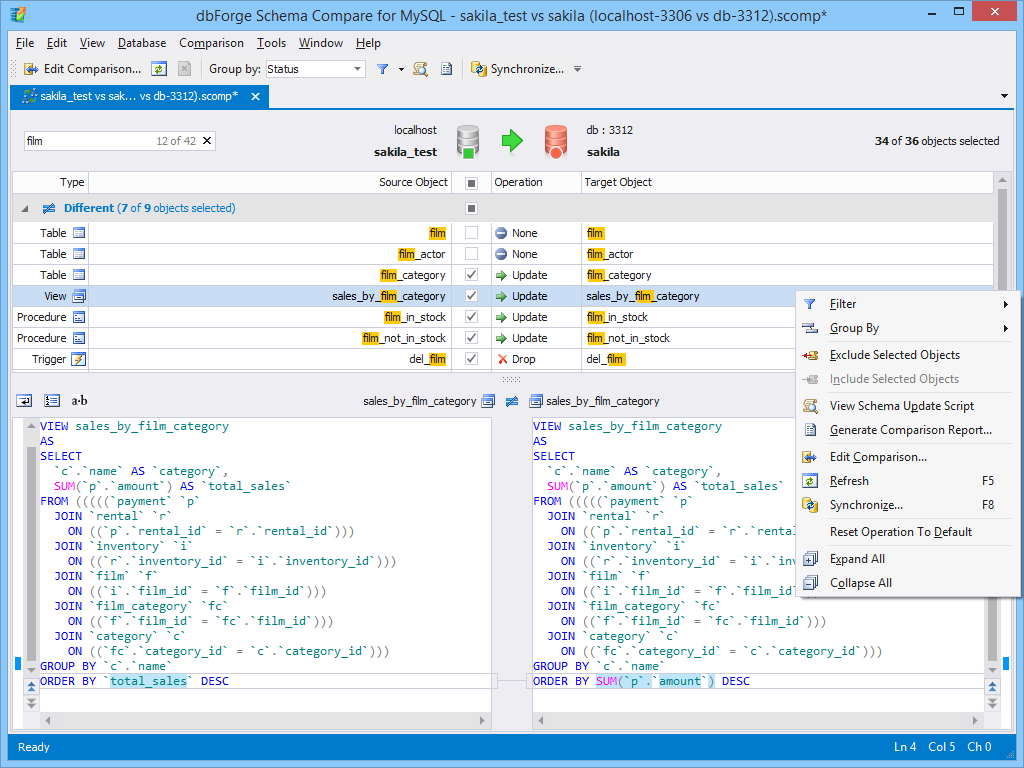Open the Tools menu
Viewport: 1024px width, 768px height.
[x=271, y=43]
